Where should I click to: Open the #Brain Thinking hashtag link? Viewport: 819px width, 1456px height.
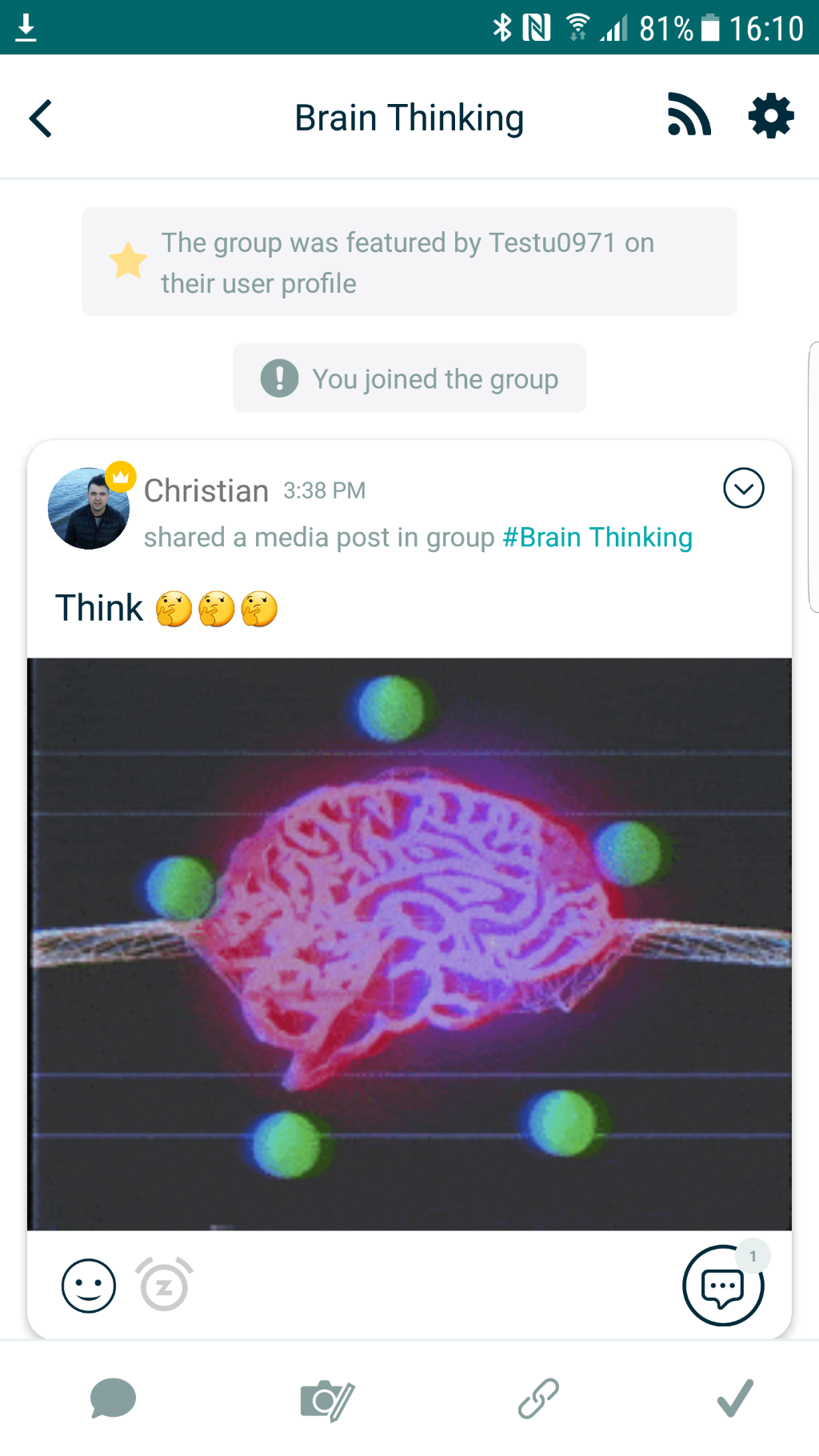(x=597, y=538)
